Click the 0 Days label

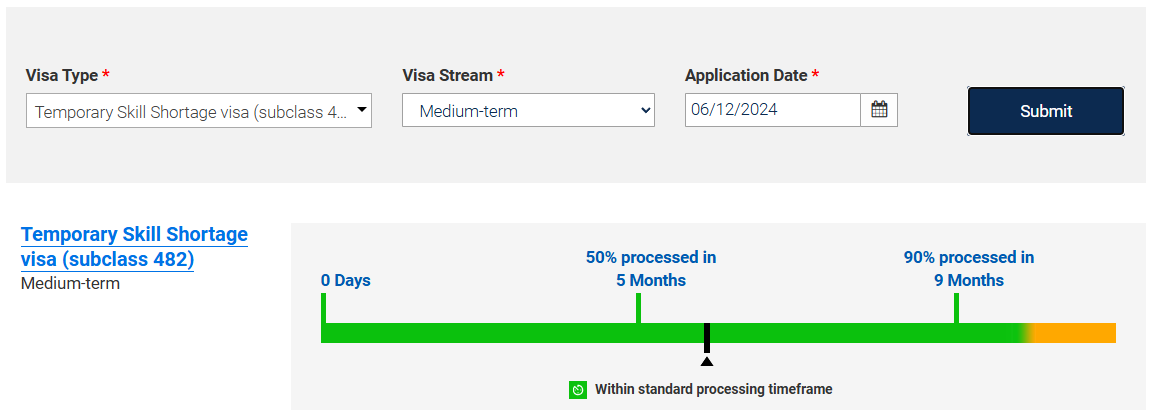click(346, 280)
